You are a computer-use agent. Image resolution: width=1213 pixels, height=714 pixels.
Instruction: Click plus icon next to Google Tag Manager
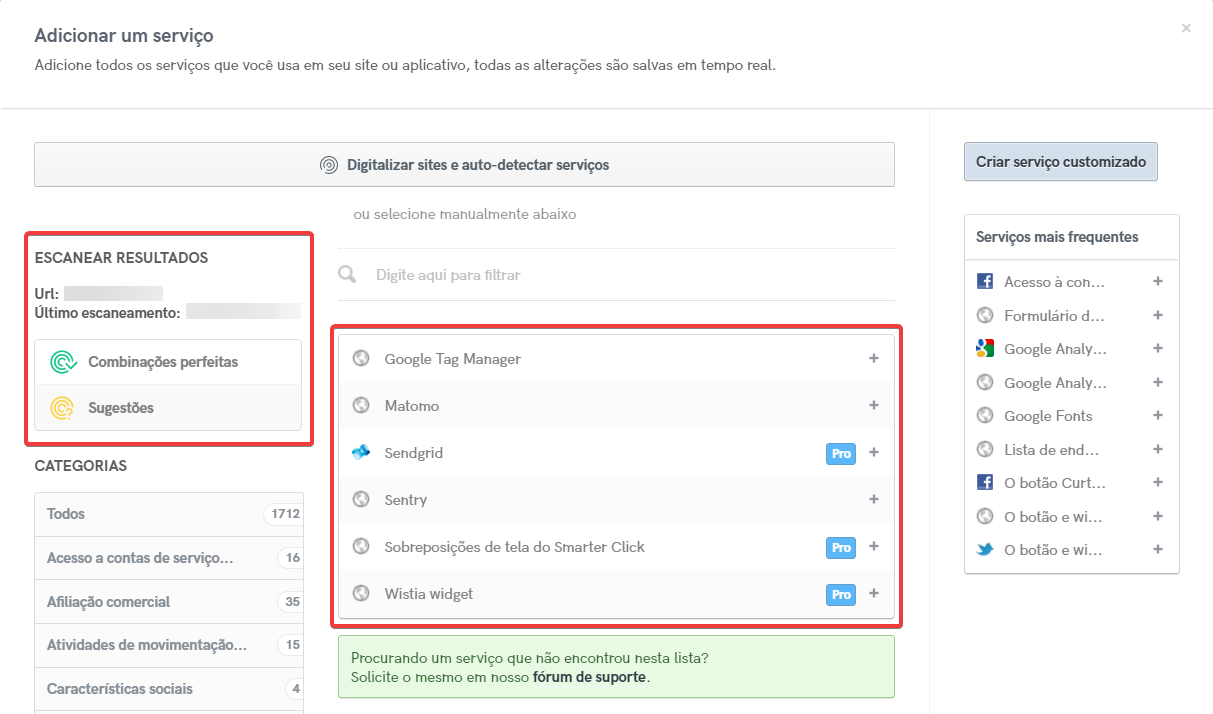coord(873,358)
